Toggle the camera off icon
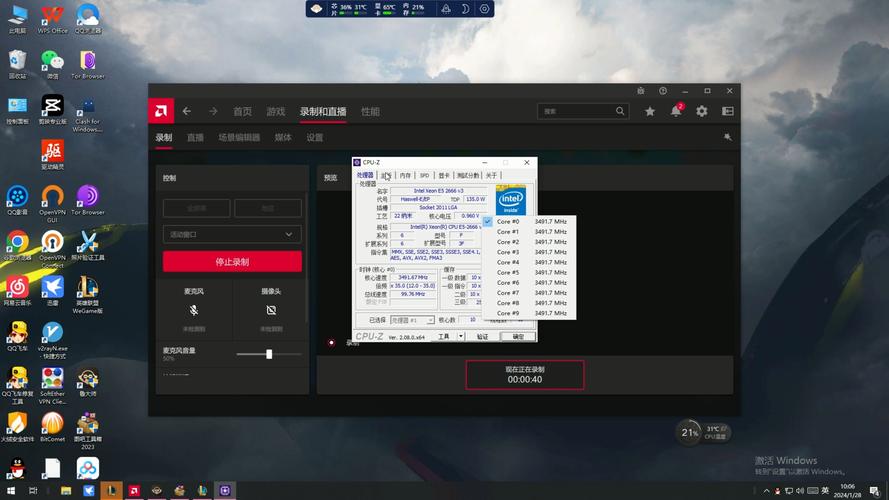 (271, 310)
